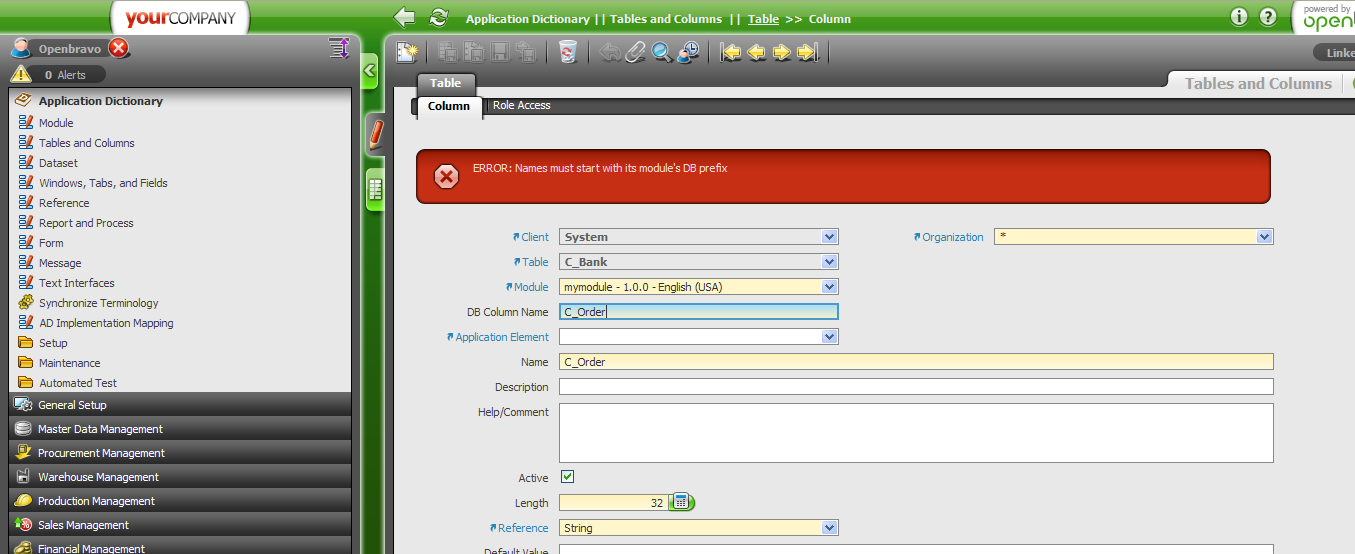Open Tables and Columns in menu
This screenshot has width=1355, height=554.
point(86,143)
